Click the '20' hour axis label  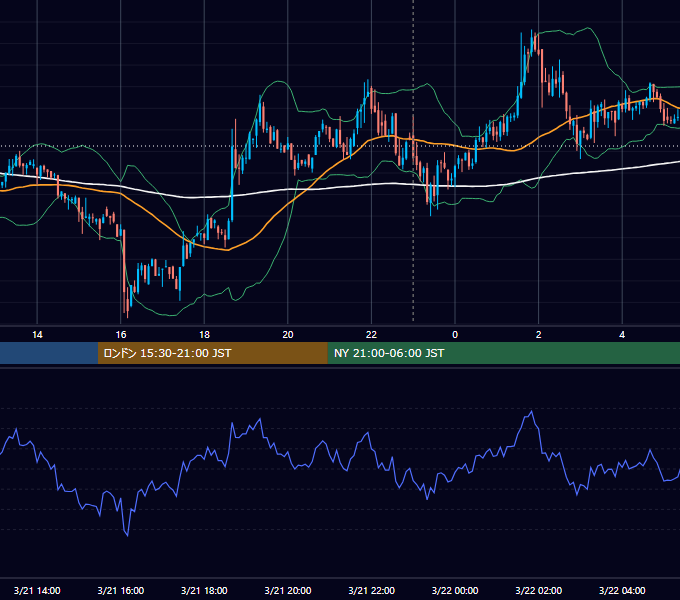[x=288, y=335]
